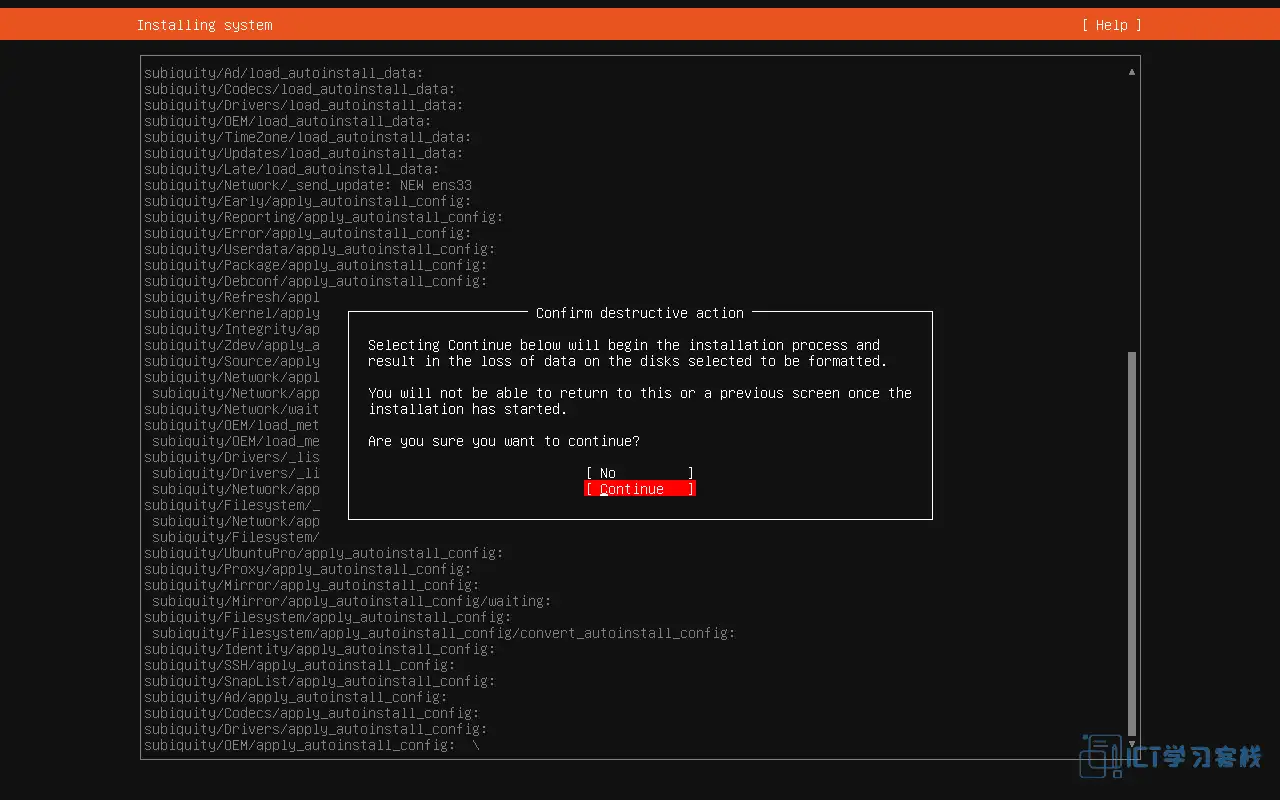Viewport: 1280px width, 800px height.
Task: Click the log pane scrollbar thumb
Action: [x=1132, y=543]
